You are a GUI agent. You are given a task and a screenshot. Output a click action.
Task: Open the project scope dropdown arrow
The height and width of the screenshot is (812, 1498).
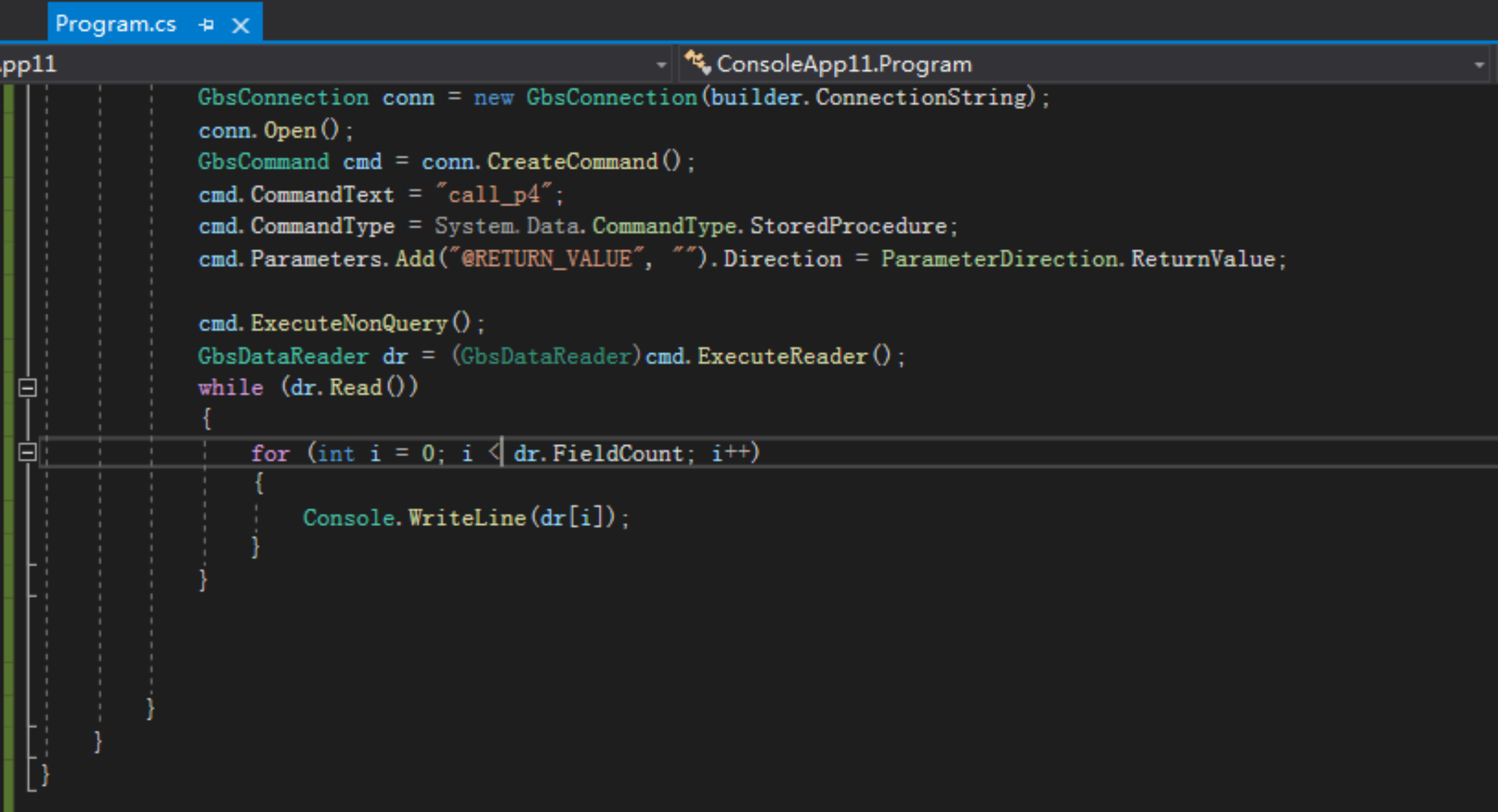click(x=661, y=64)
